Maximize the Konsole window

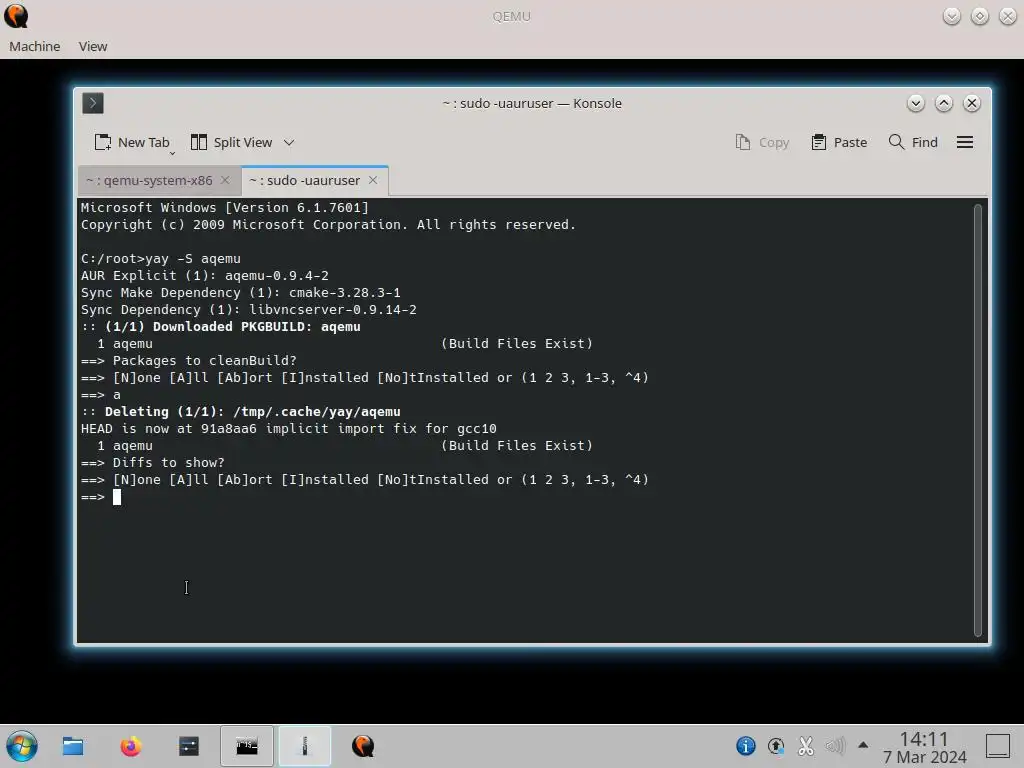pyautogui.click(x=944, y=103)
